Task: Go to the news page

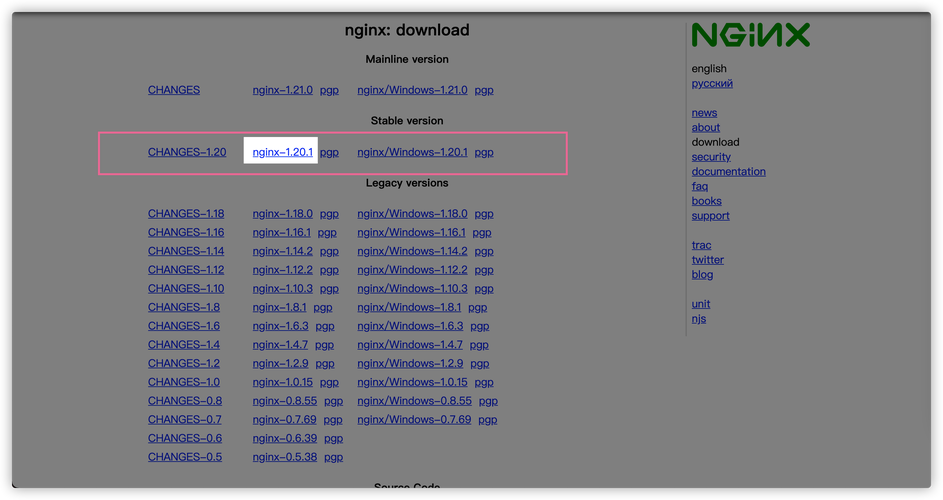Action: coord(704,113)
